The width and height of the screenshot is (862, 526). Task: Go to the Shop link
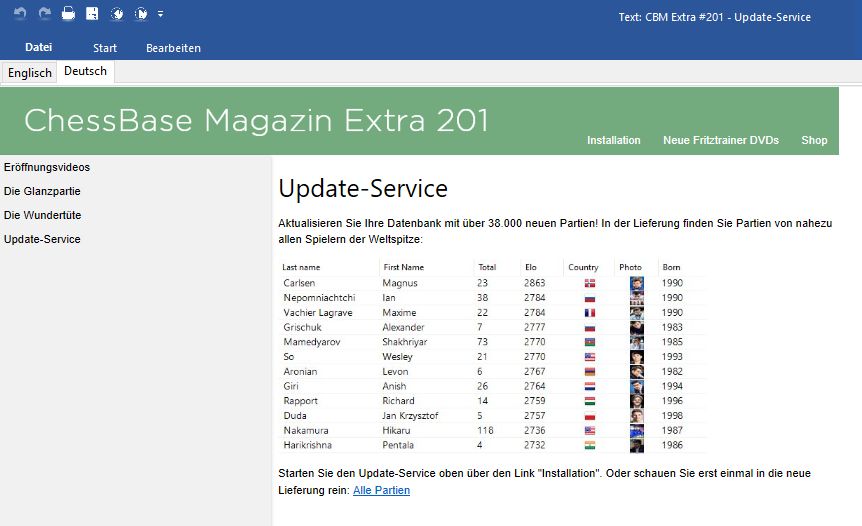click(814, 140)
